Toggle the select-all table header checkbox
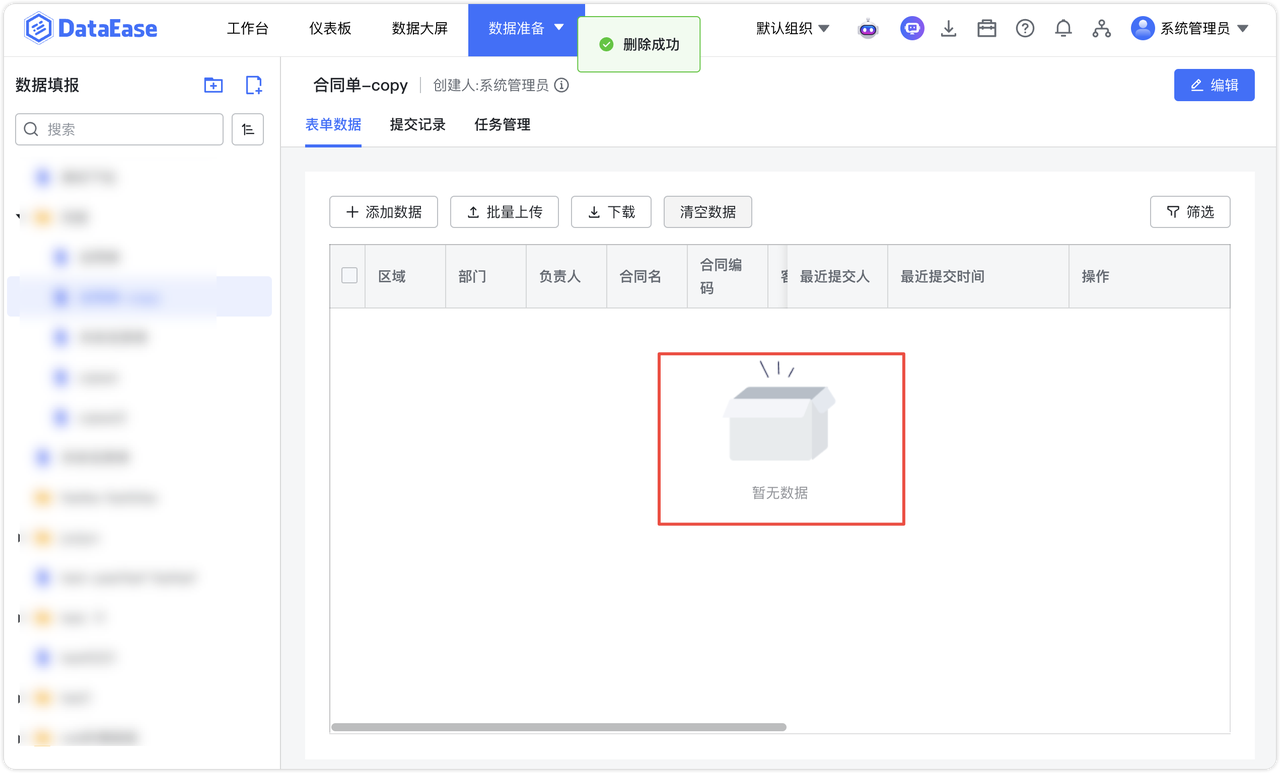1280x773 pixels. coord(349,275)
